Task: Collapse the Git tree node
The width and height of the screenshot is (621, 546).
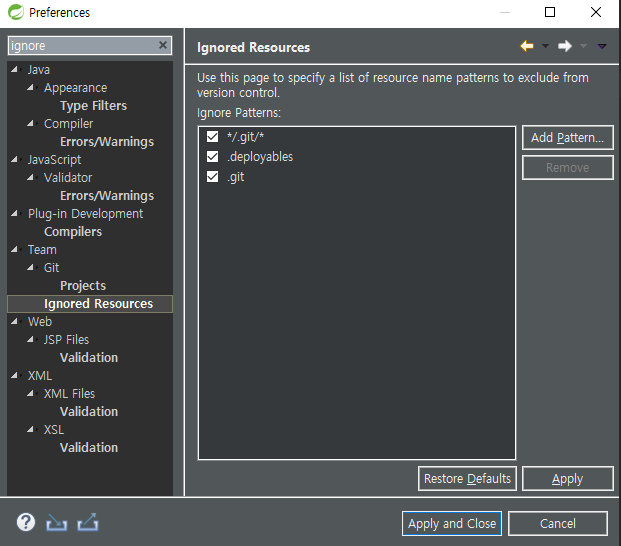Action: click(30, 268)
